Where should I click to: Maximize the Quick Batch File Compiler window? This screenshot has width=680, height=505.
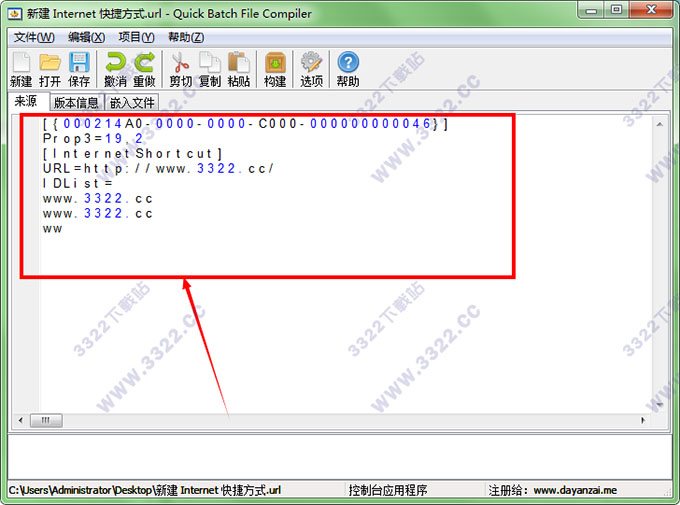[x=616, y=10]
